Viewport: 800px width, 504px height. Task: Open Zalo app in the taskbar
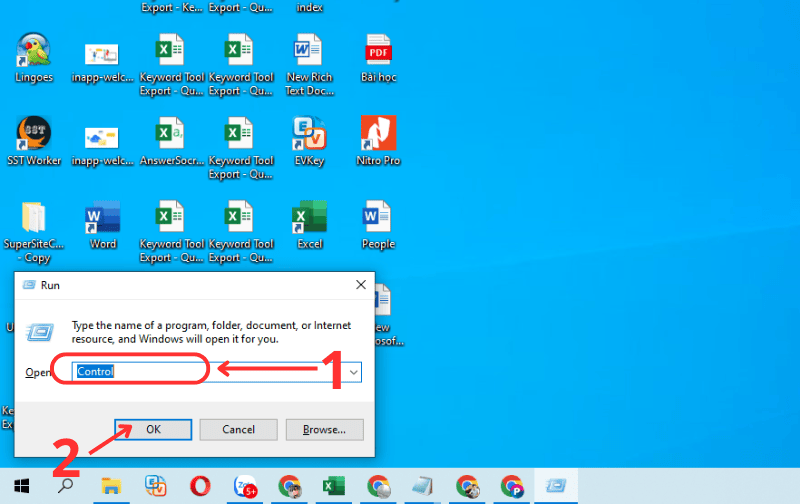pos(245,486)
